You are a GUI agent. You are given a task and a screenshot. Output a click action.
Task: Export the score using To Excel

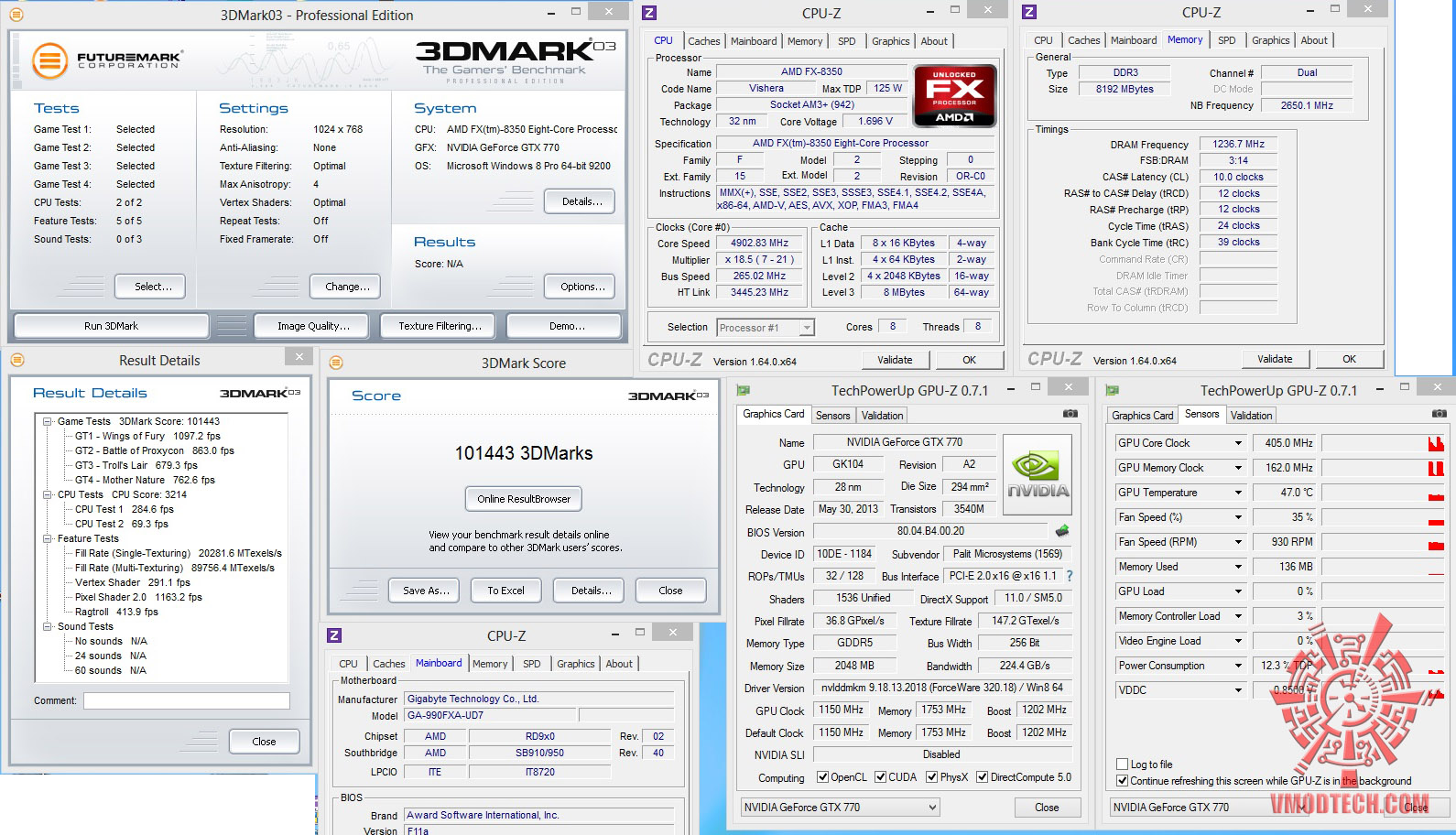click(505, 591)
